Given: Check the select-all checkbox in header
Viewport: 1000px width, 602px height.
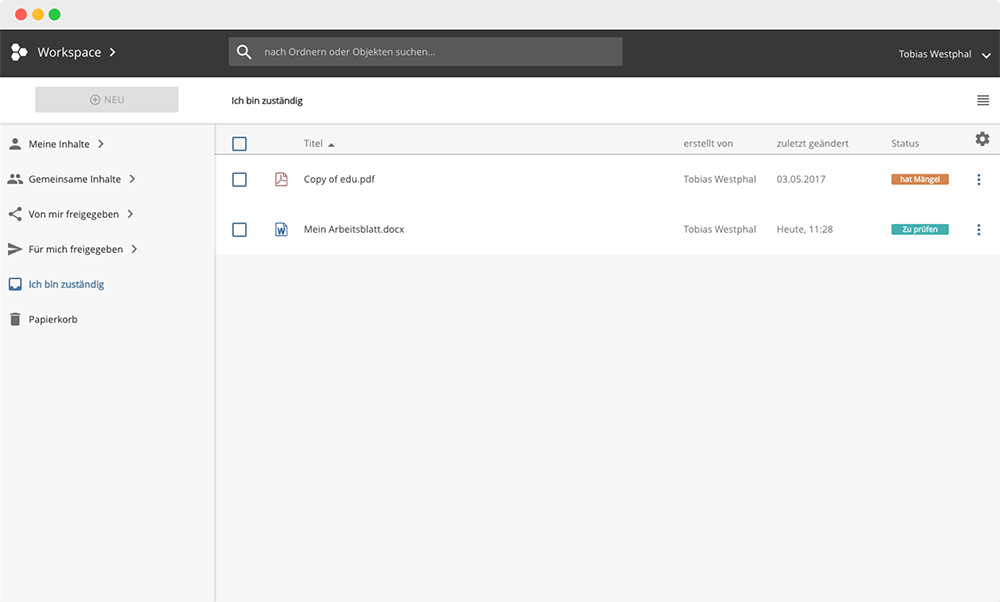Looking at the screenshot, I should pyautogui.click(x=239, y=143).
